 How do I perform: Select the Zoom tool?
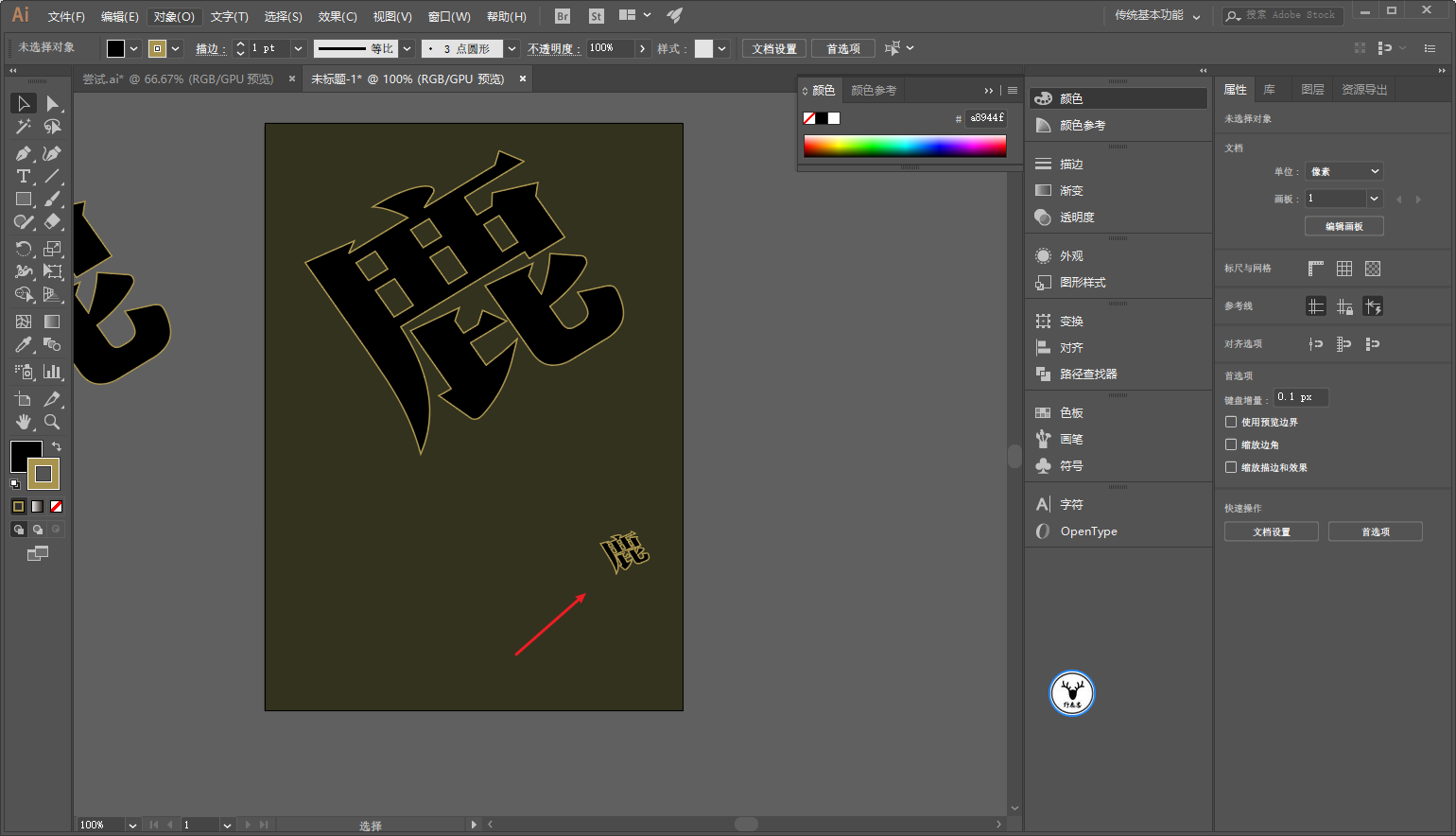(x=52, y=422)
